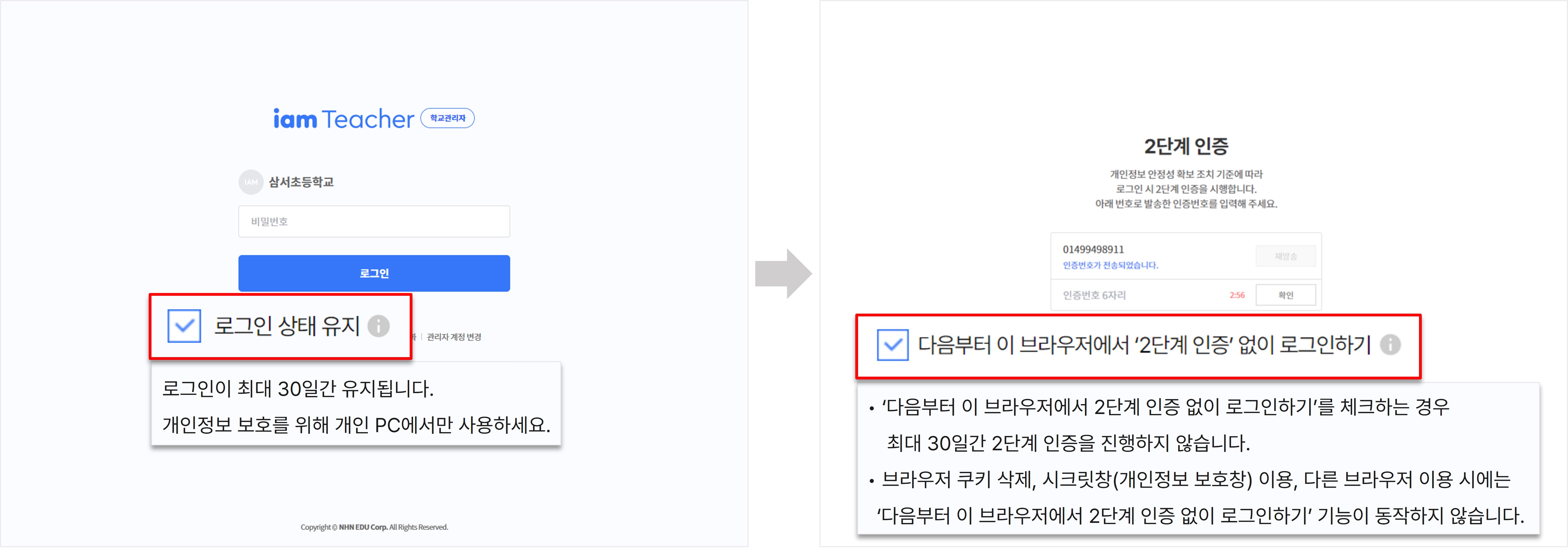Click the red 2:56 countdown timer
The width and height of the screenshot is (1568, 549).
[1237, 295]
